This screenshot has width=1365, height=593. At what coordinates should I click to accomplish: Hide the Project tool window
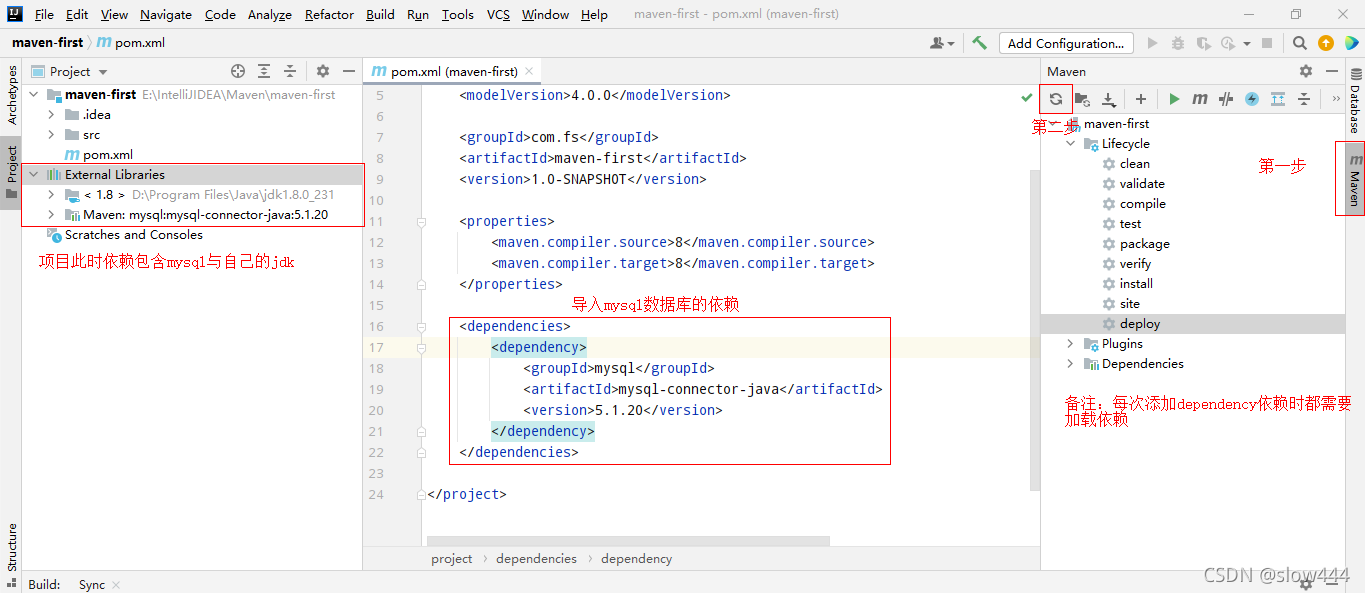coord(349,71)
